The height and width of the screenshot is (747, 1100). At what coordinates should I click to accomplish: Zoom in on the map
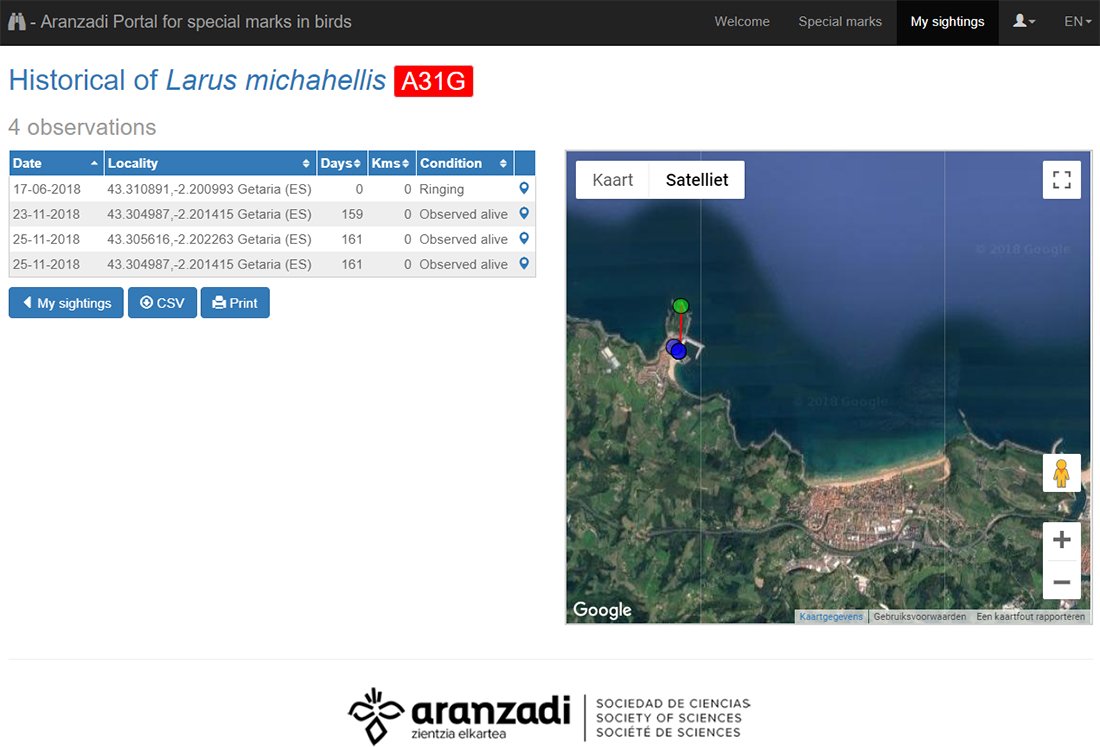tap(1061, 541)
